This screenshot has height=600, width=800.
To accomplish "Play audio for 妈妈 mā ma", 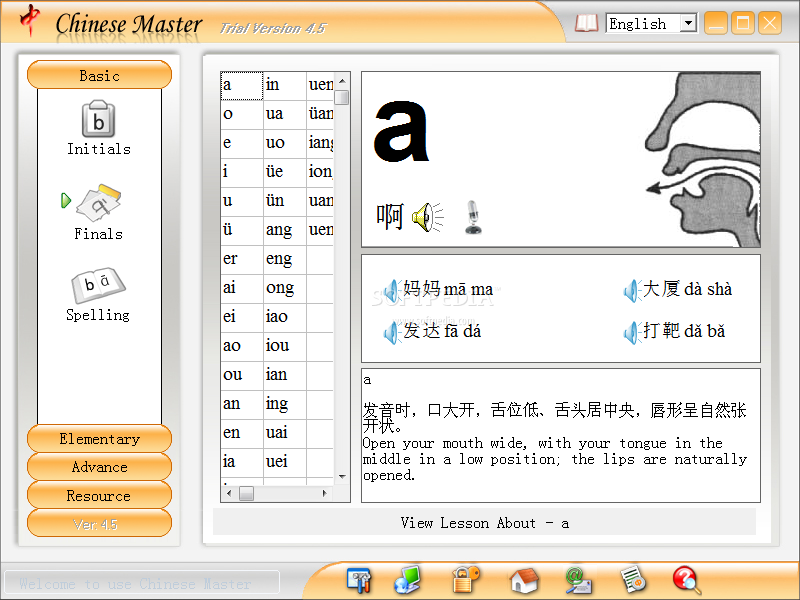I will coord(391,290).
